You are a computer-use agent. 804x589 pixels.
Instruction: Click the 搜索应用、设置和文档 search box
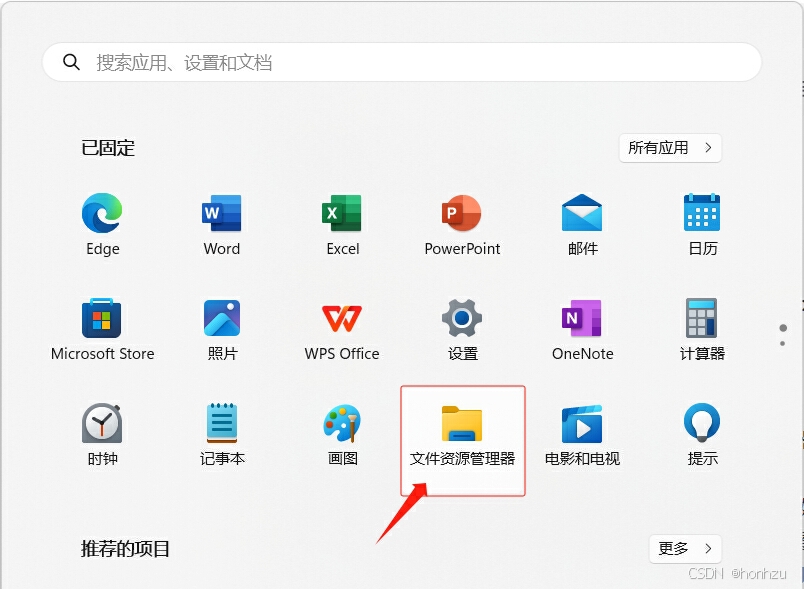401,62
